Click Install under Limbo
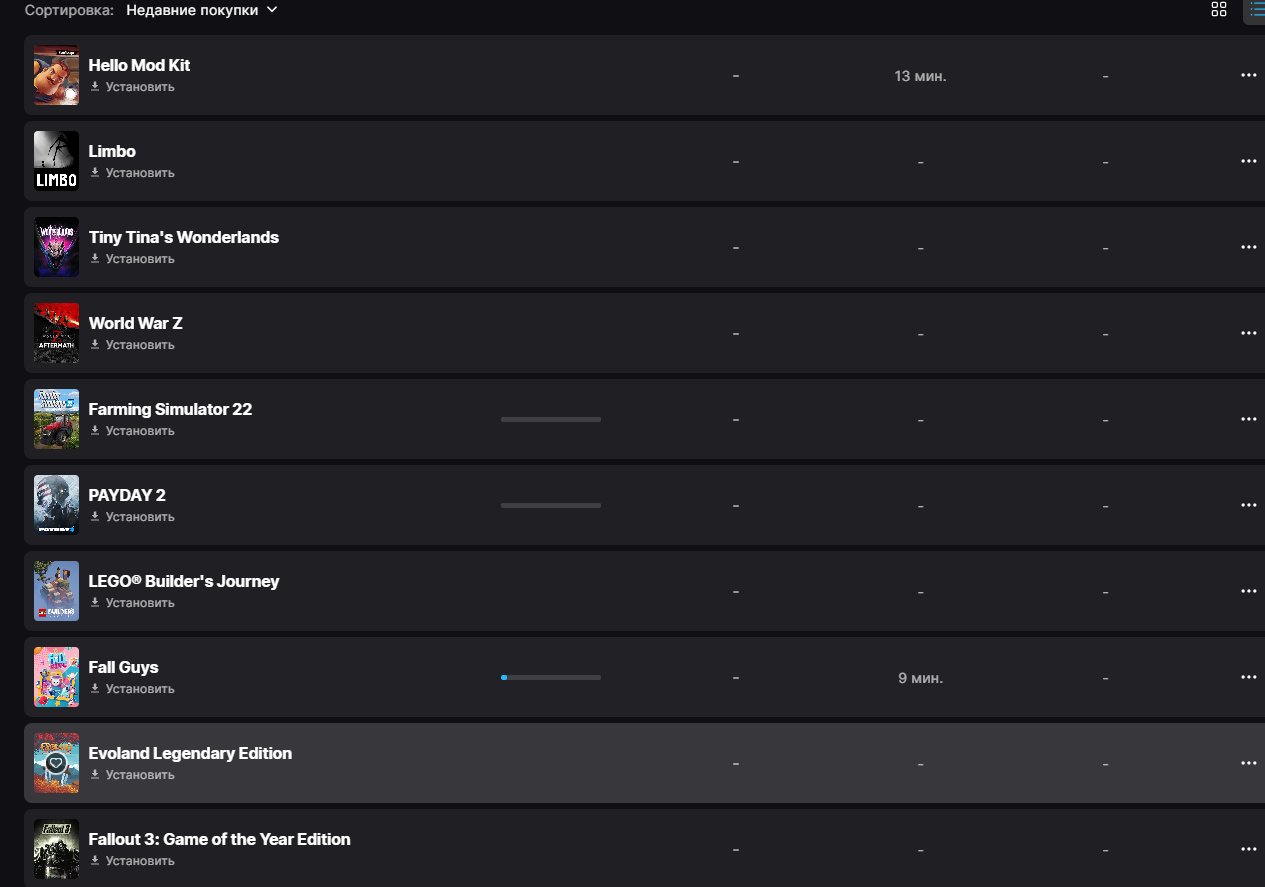The width and height of the screenshot is (1265, 887). coord(133,173)
